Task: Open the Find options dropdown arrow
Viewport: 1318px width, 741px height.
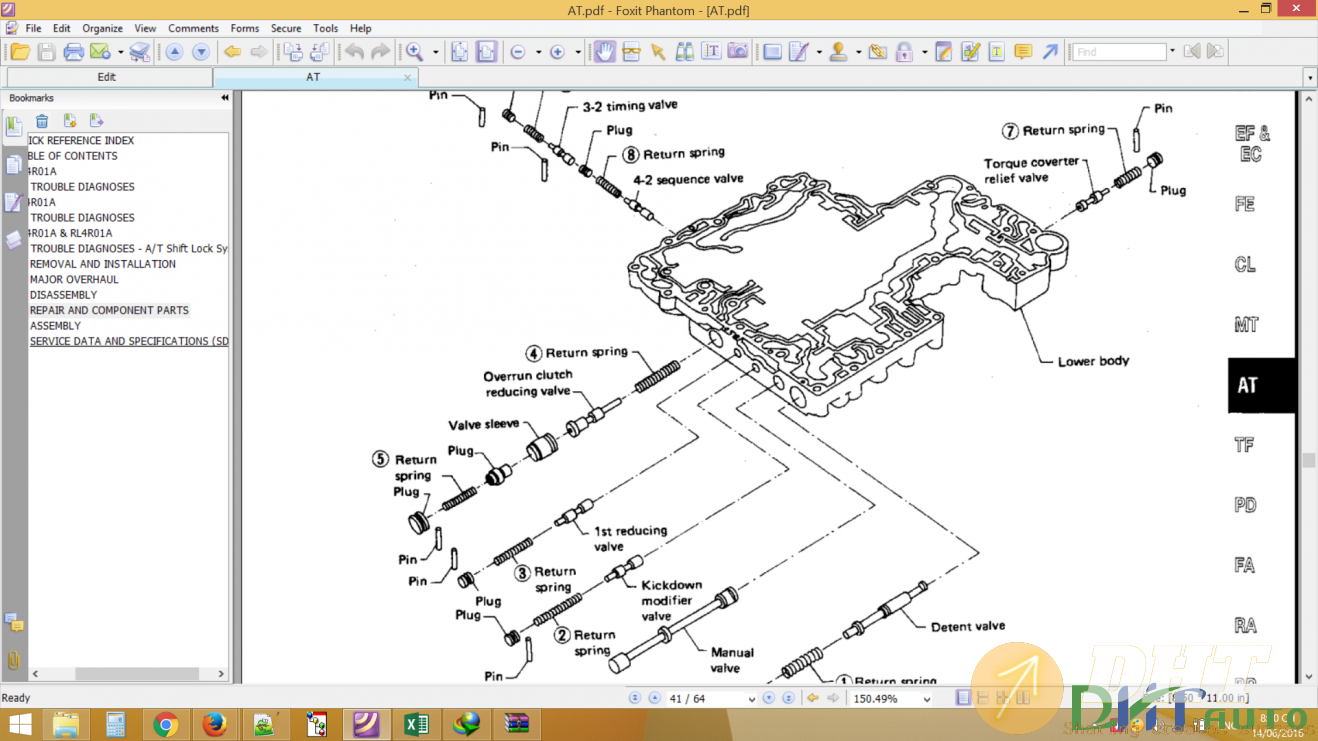Action: click(x=1172, y=52)
